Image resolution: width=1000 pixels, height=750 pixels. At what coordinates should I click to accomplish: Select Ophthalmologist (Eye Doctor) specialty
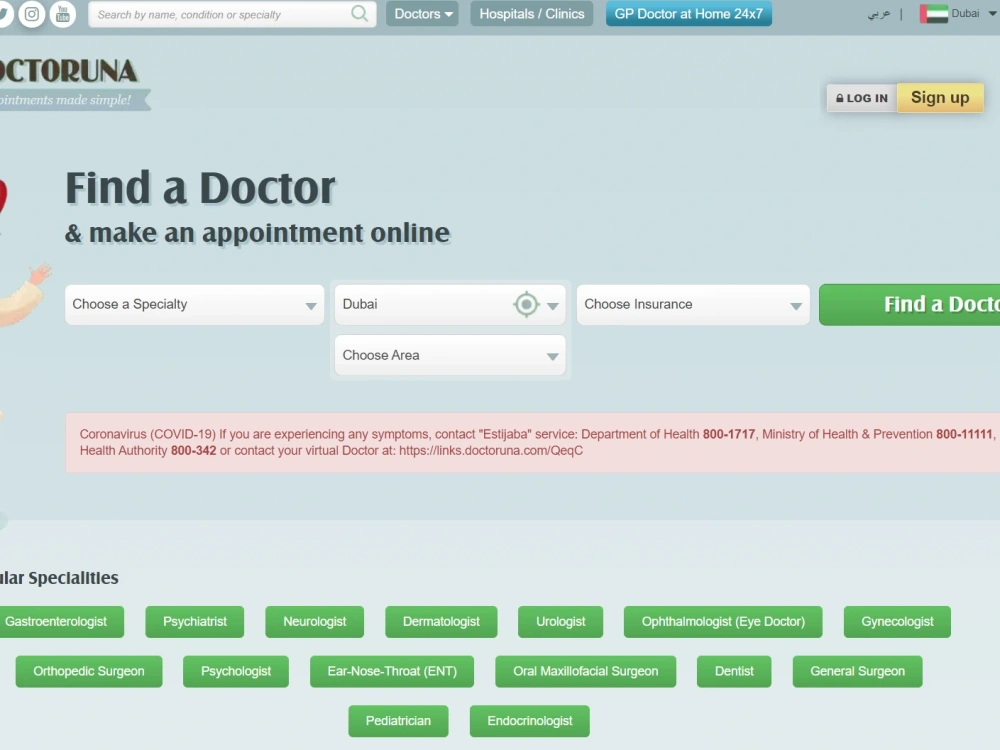pos(723,622)
